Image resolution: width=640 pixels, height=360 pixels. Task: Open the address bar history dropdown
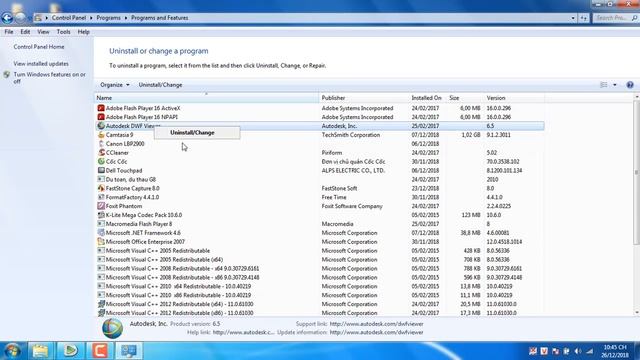coord(573,18)
